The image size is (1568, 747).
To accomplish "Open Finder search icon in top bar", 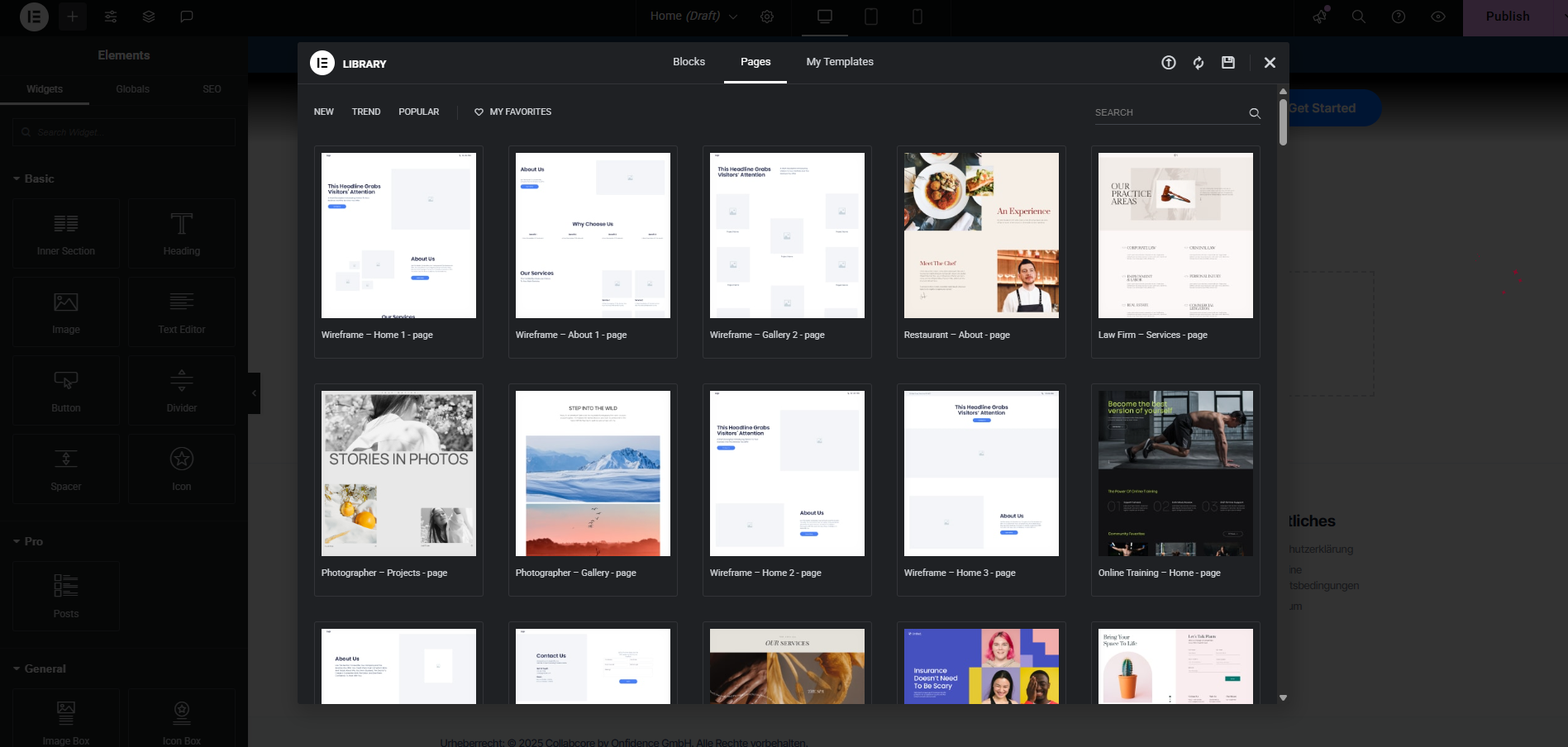I will [1359, 17].
